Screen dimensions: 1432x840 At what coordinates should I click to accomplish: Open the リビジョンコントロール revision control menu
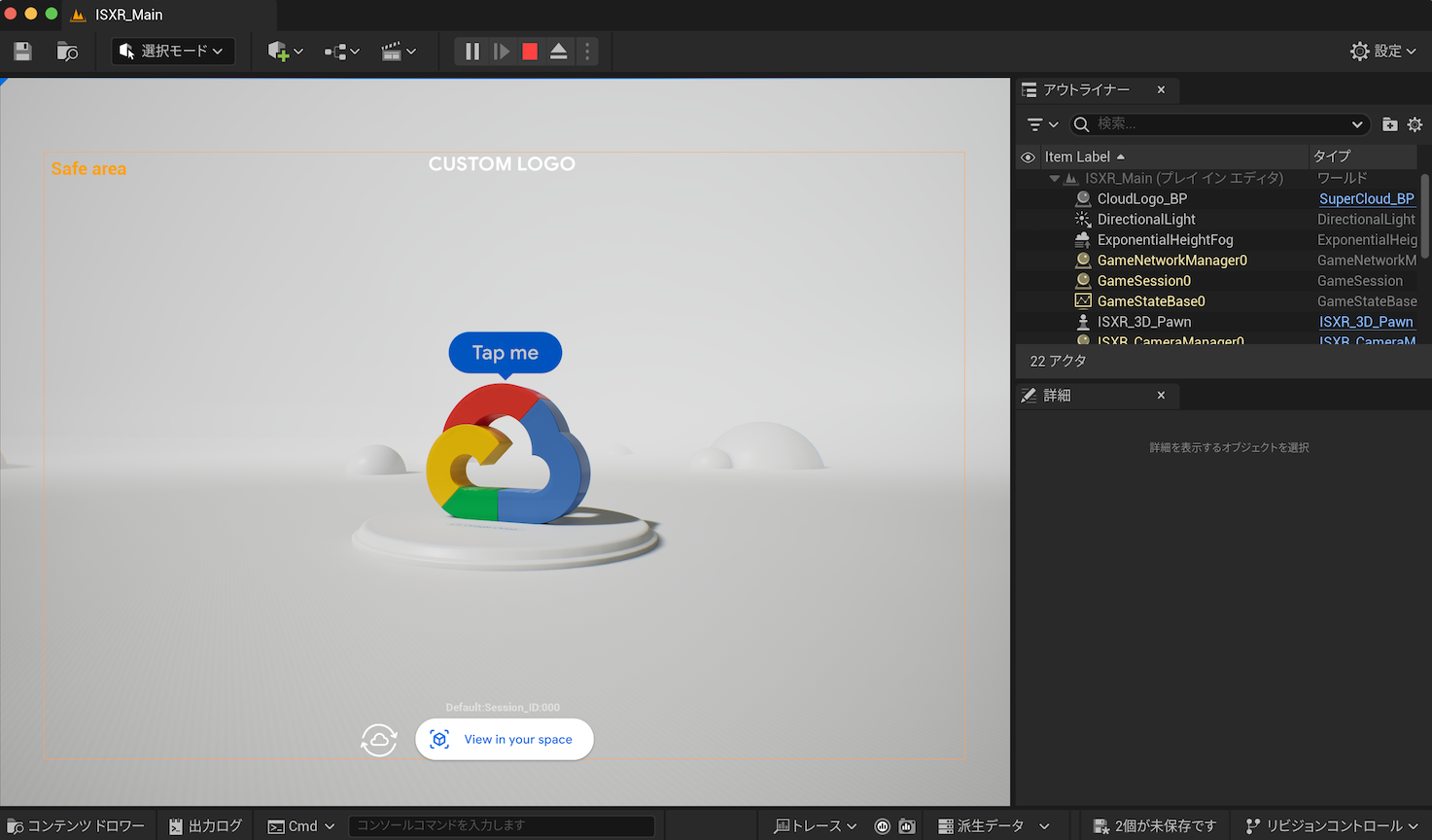click(x=1332, y=825)
